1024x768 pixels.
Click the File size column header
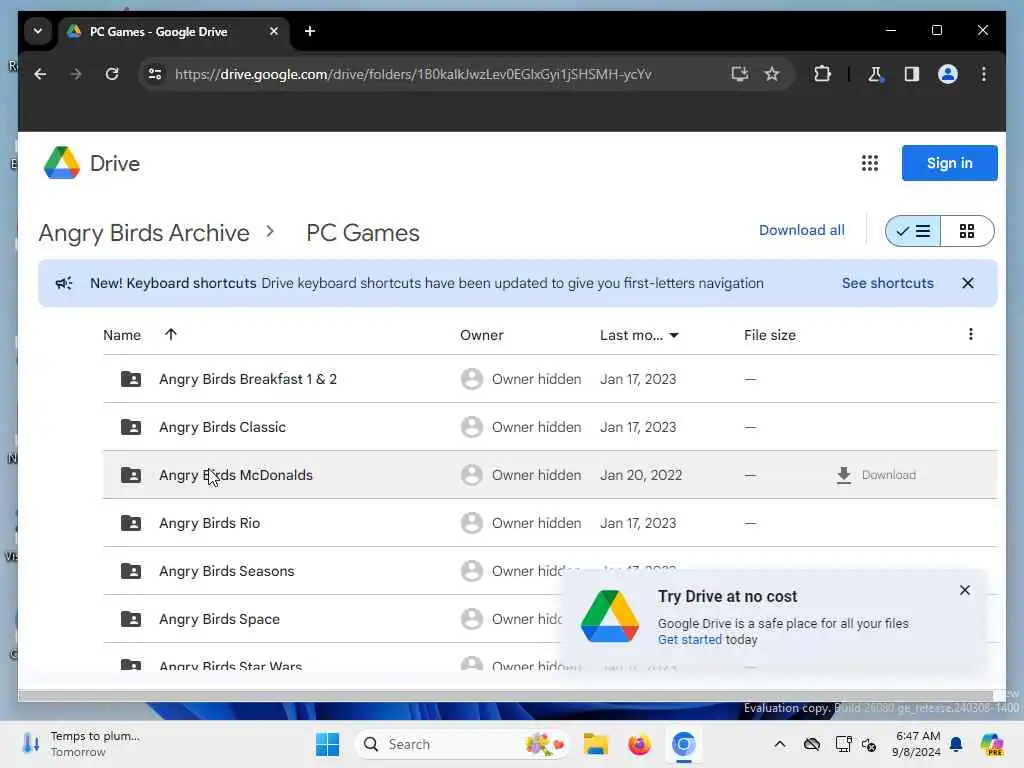tap(769, 335)
